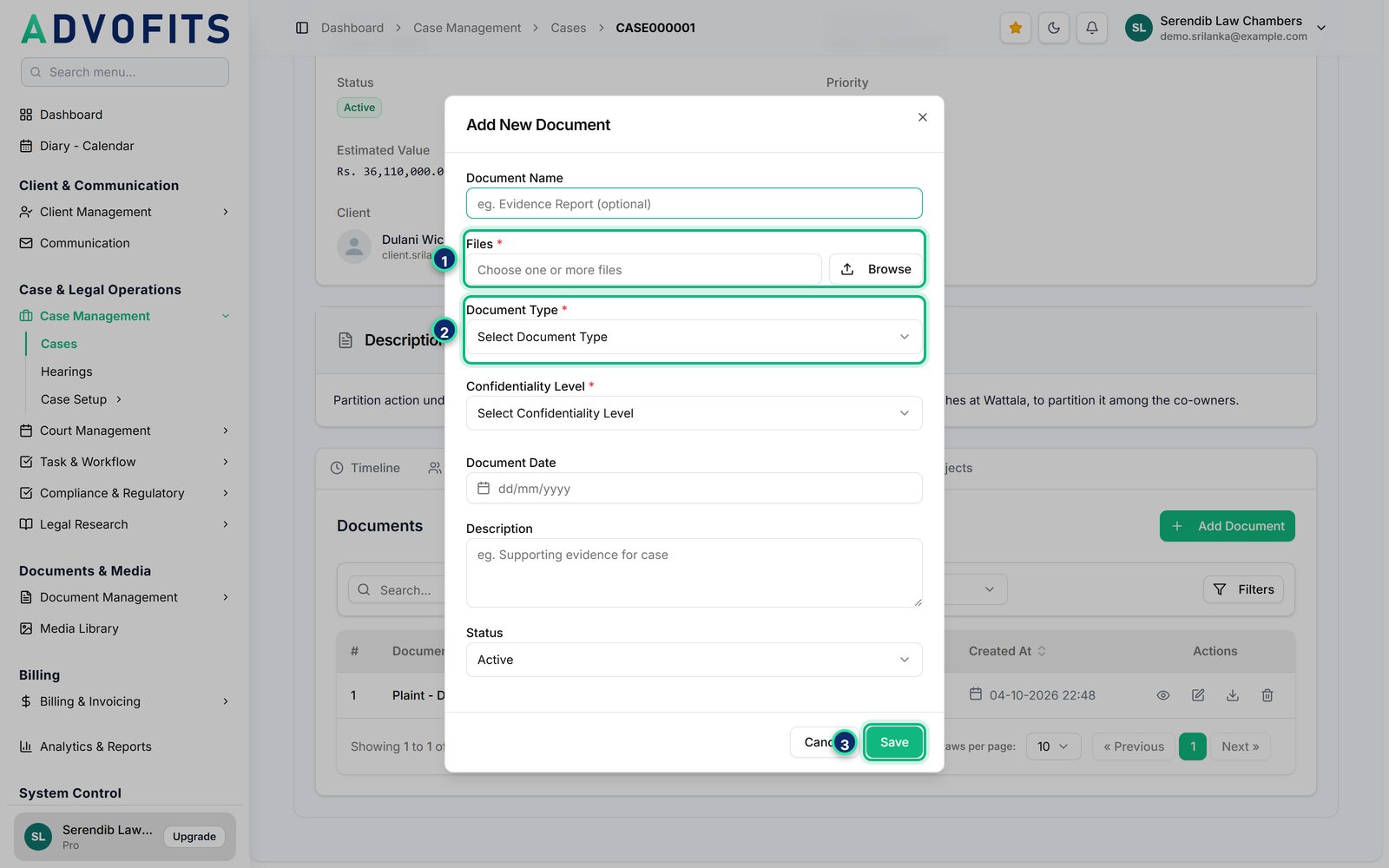Switch to the Timeline tab
The image size is (1389, 868).
pyautogui.click(x=365, y=468)
